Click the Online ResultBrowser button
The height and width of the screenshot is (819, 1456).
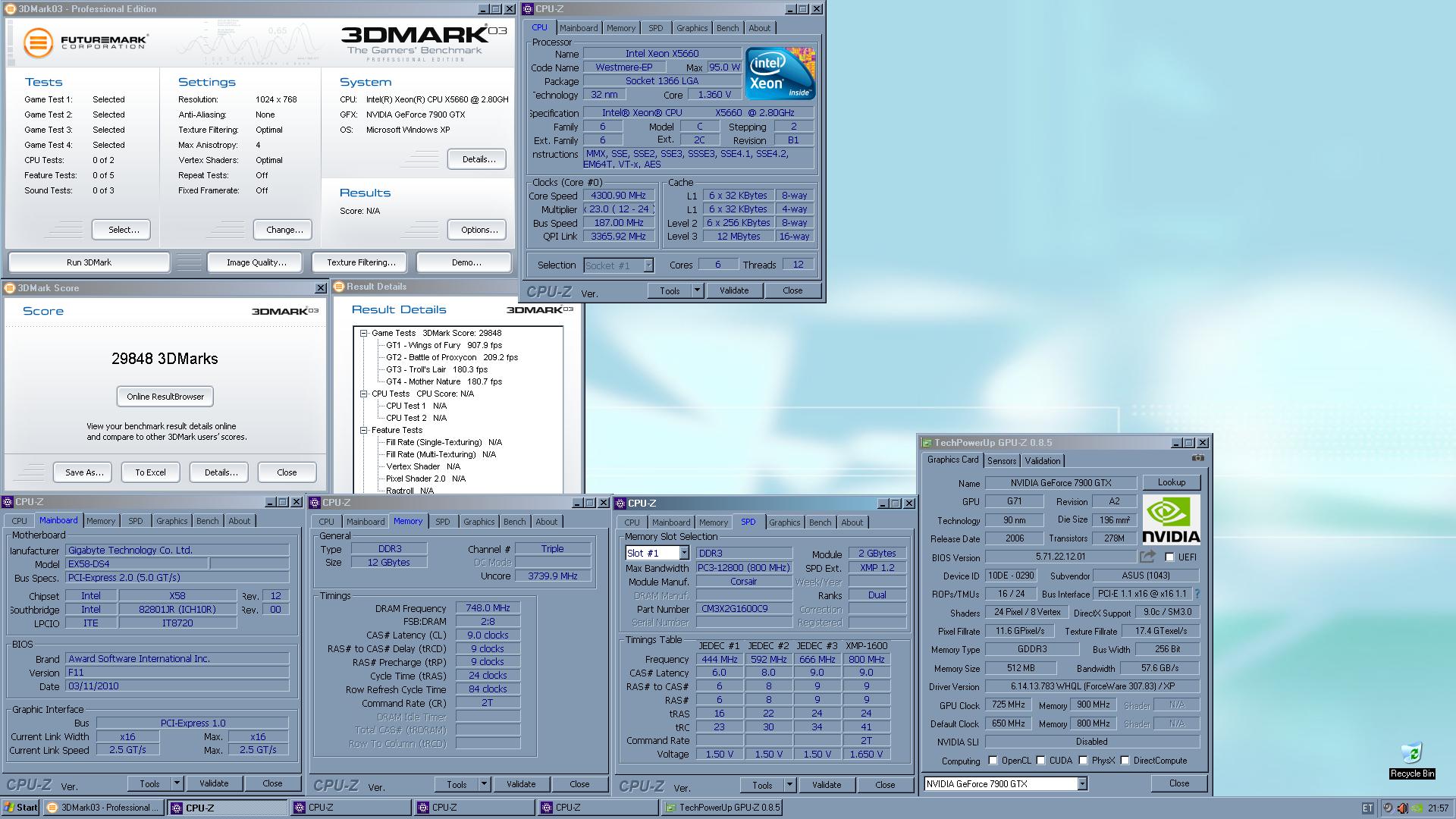click(165, 397)
